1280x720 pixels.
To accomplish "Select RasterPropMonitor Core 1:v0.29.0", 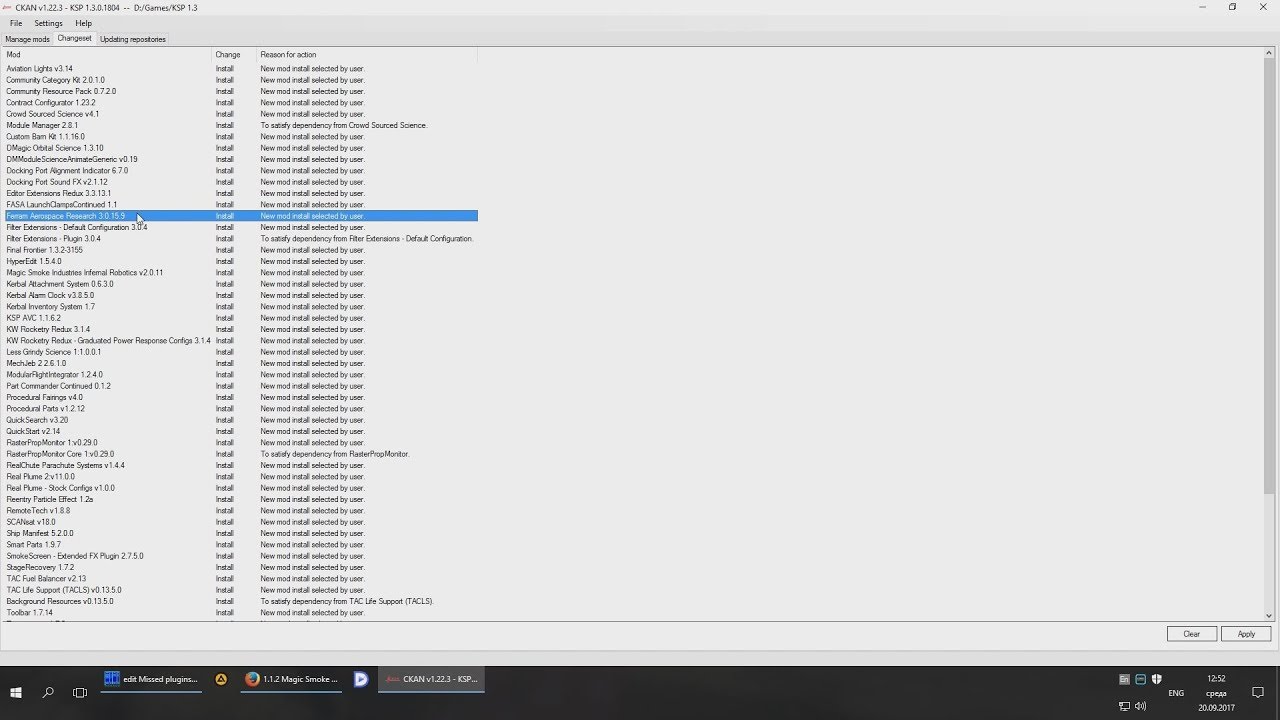I will click(240, 454).
